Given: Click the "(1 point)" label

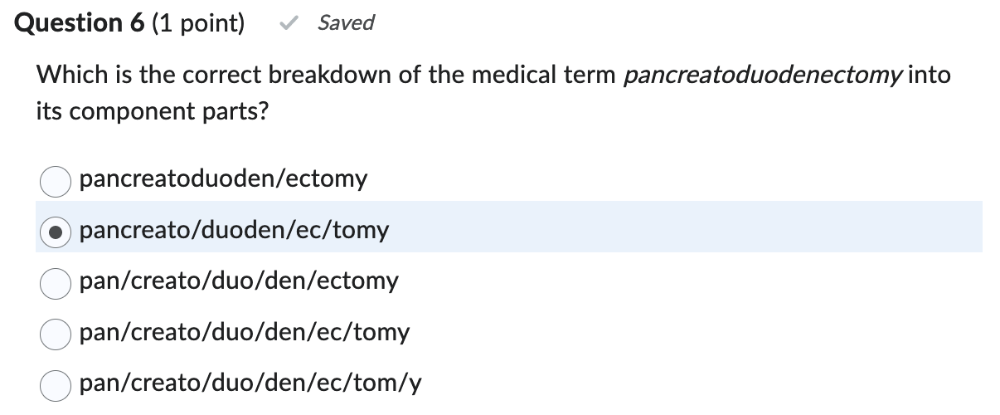Looking at the screenshot, I should coord(198,23).
